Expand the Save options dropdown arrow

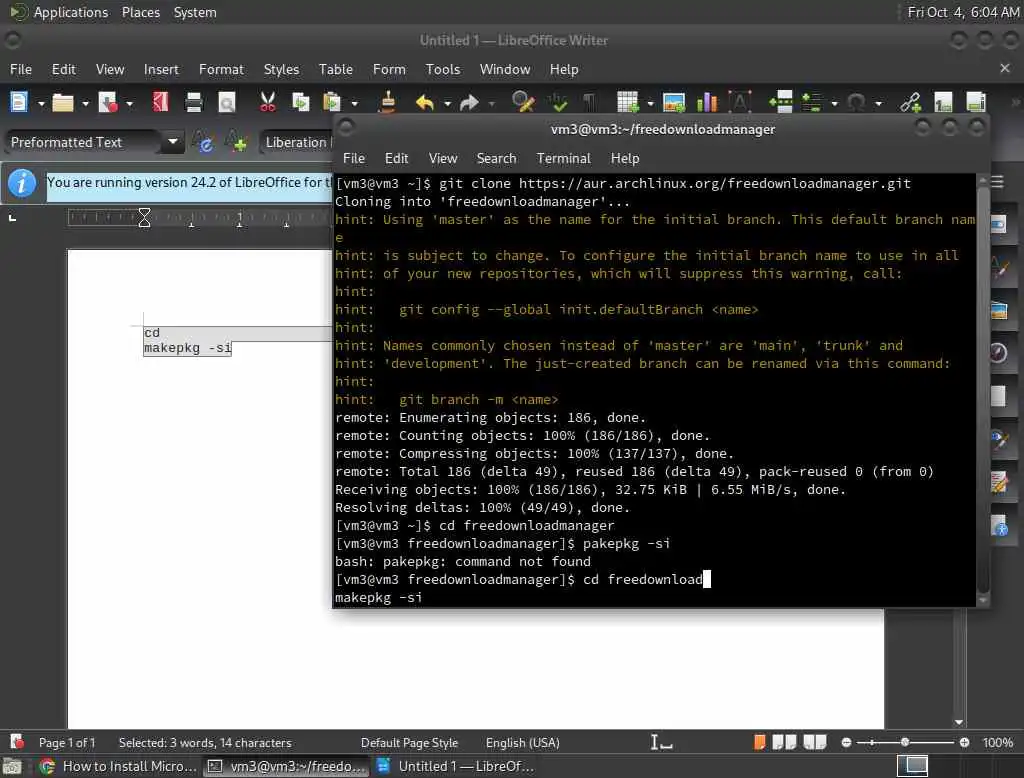tap(129, 103)
